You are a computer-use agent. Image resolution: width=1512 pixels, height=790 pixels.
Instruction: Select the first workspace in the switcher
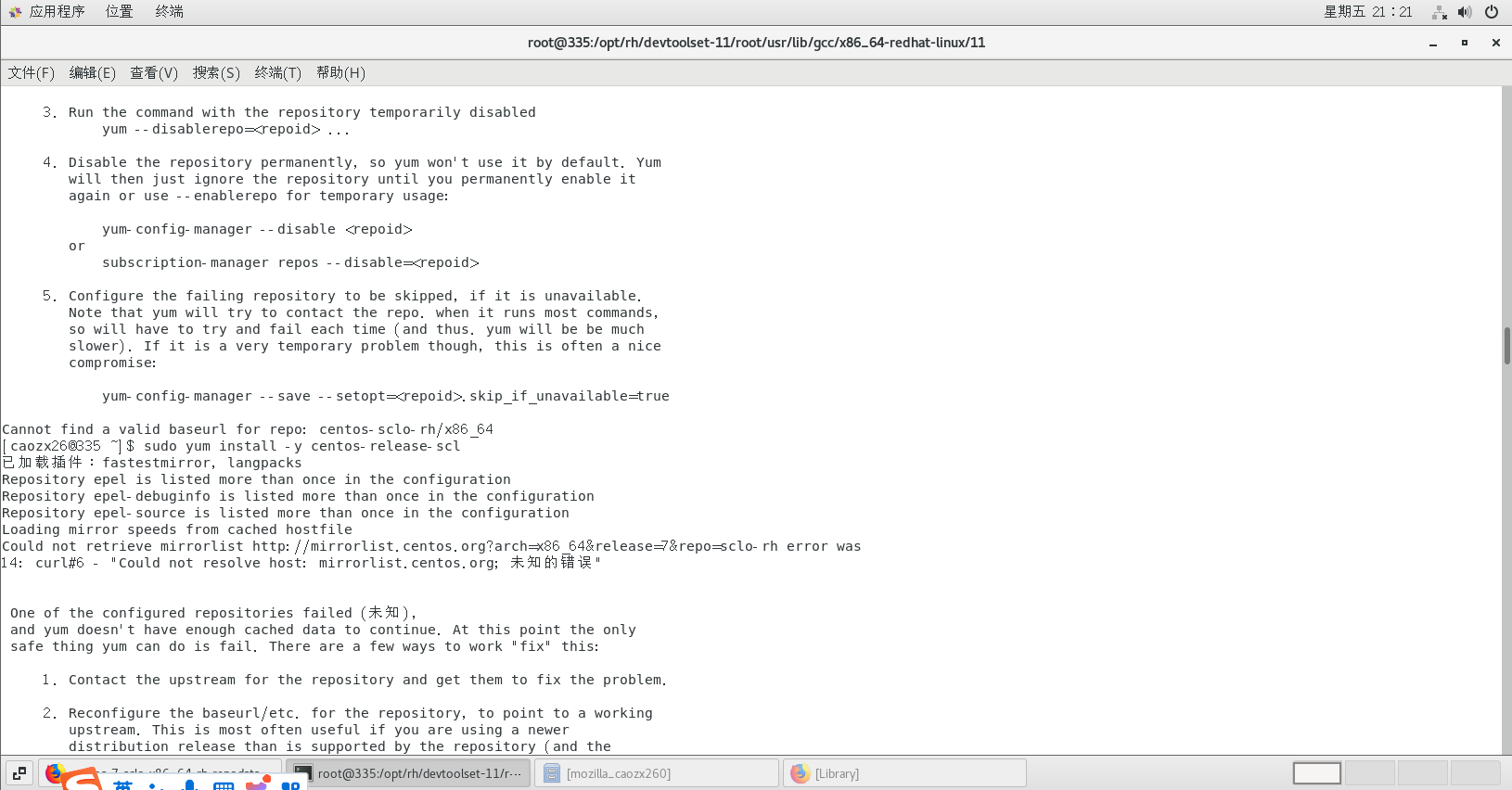point(1317,772)
